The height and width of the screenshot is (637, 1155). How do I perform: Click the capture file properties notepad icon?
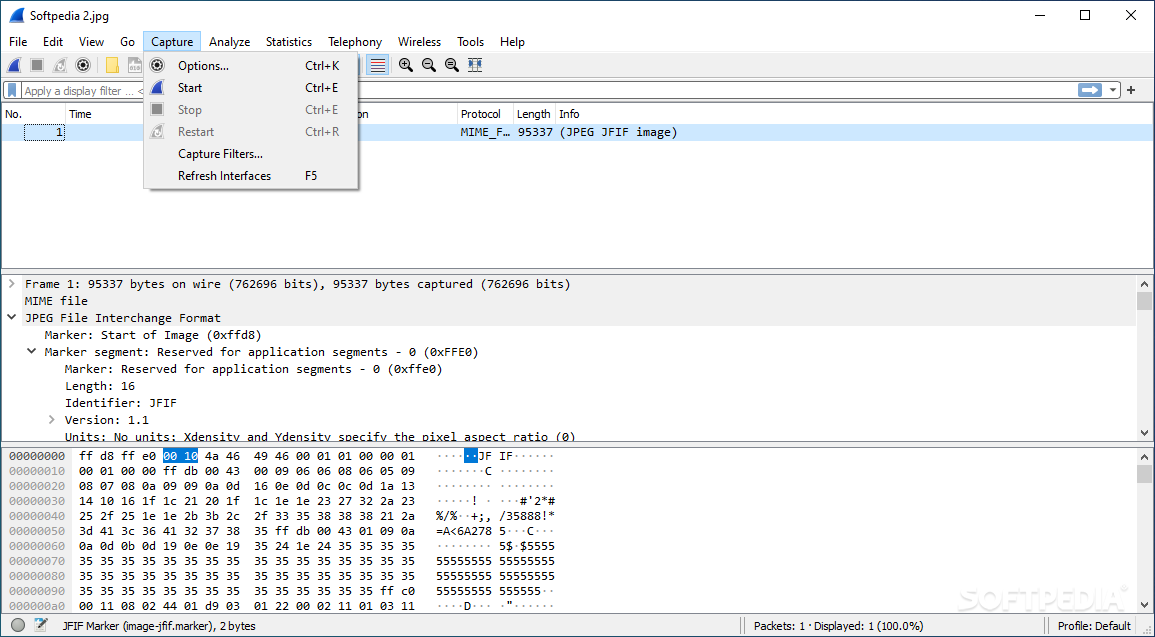pyautogui.click(x=41, y=626)
